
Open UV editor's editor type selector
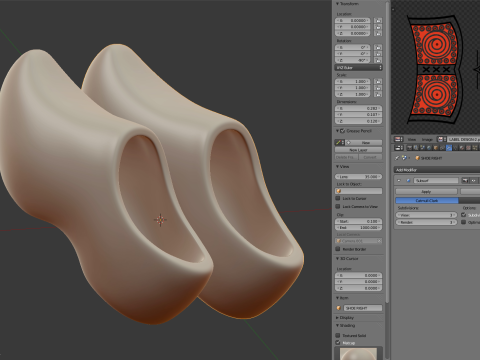(x=399, y=139)
